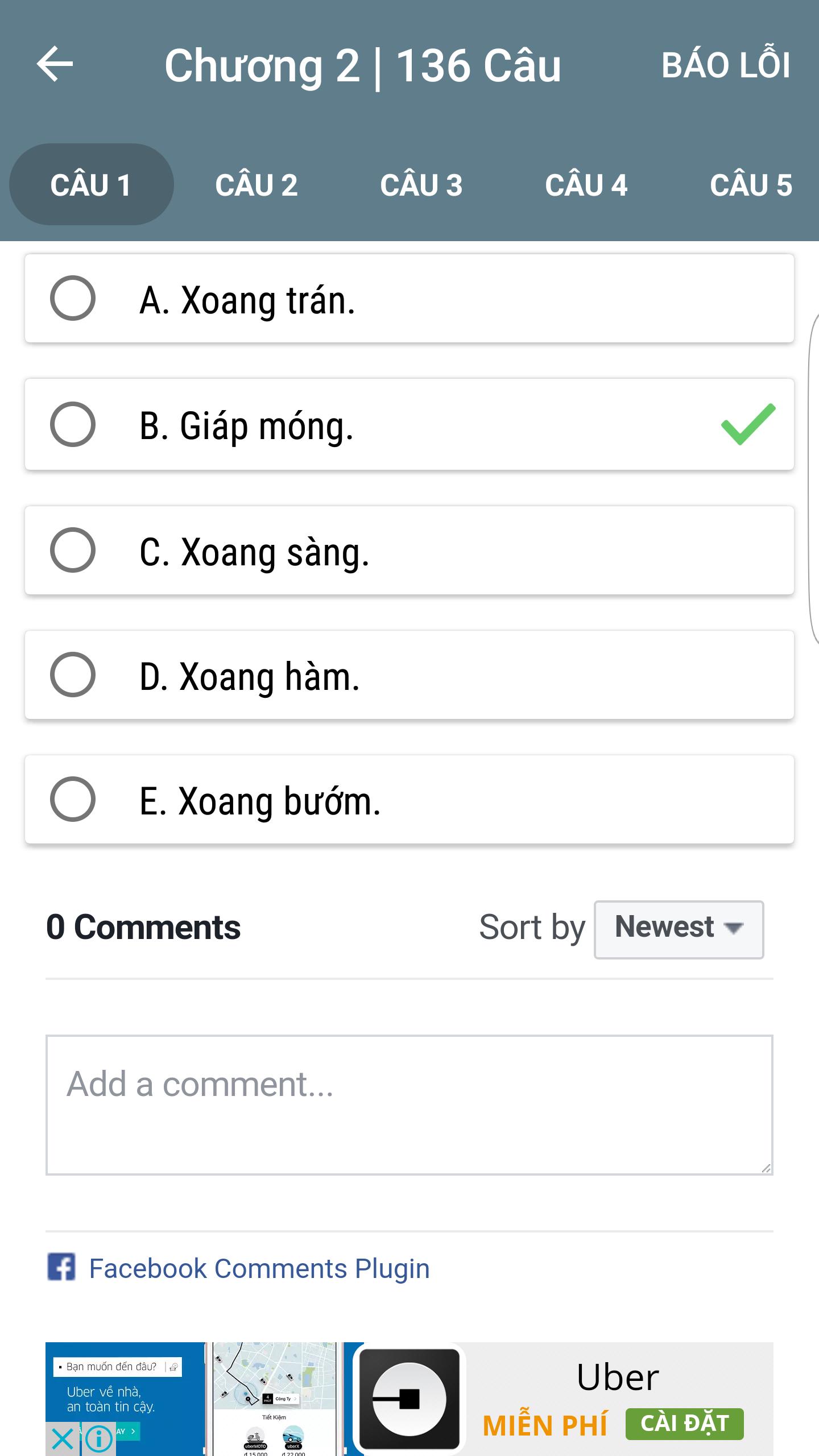Pick radio option D. Xoang hàm
The image size is (819, 1456).
[73, 675]
